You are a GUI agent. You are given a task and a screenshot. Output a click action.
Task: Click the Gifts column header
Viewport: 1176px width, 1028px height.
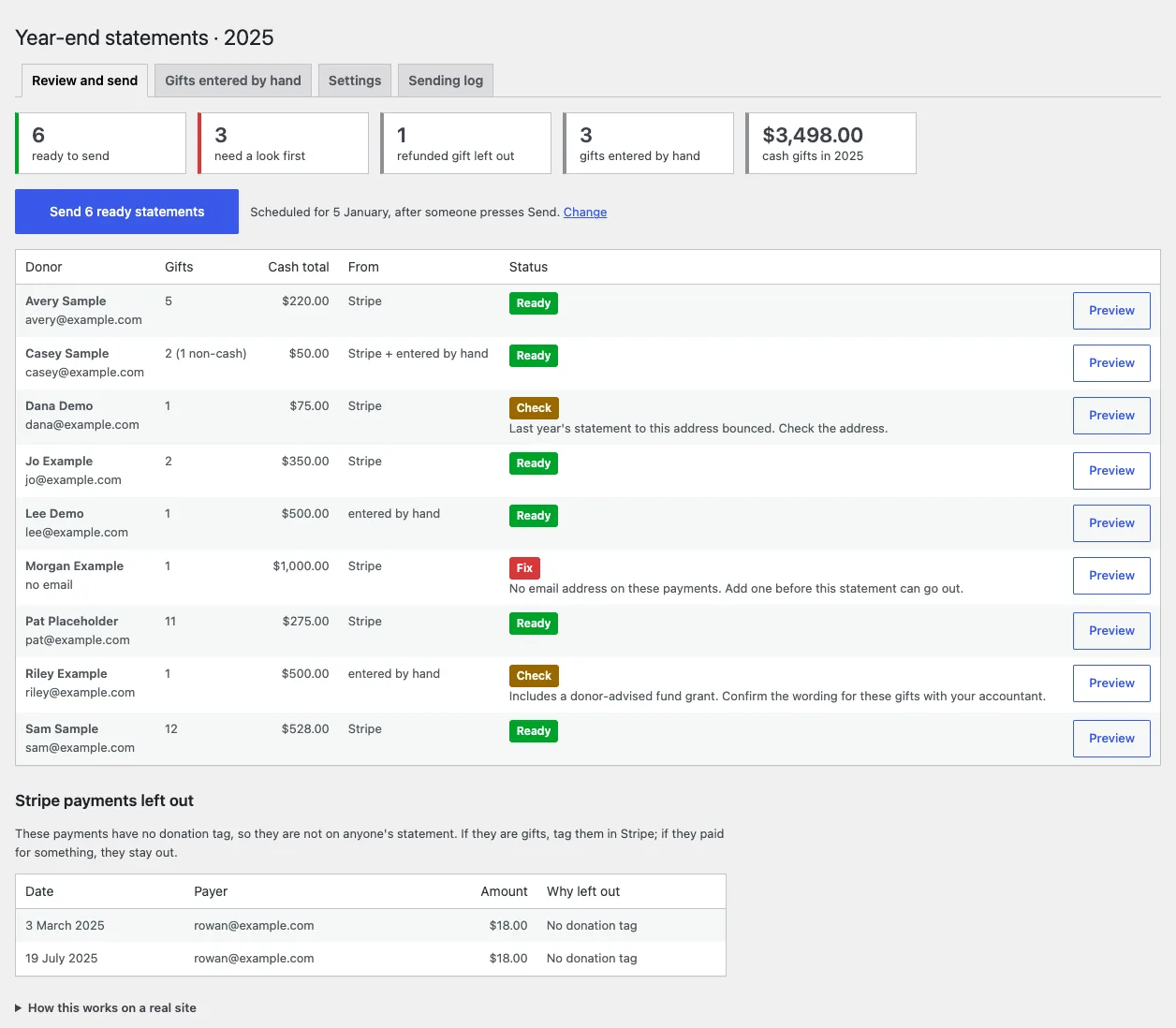tap(179, 267)
